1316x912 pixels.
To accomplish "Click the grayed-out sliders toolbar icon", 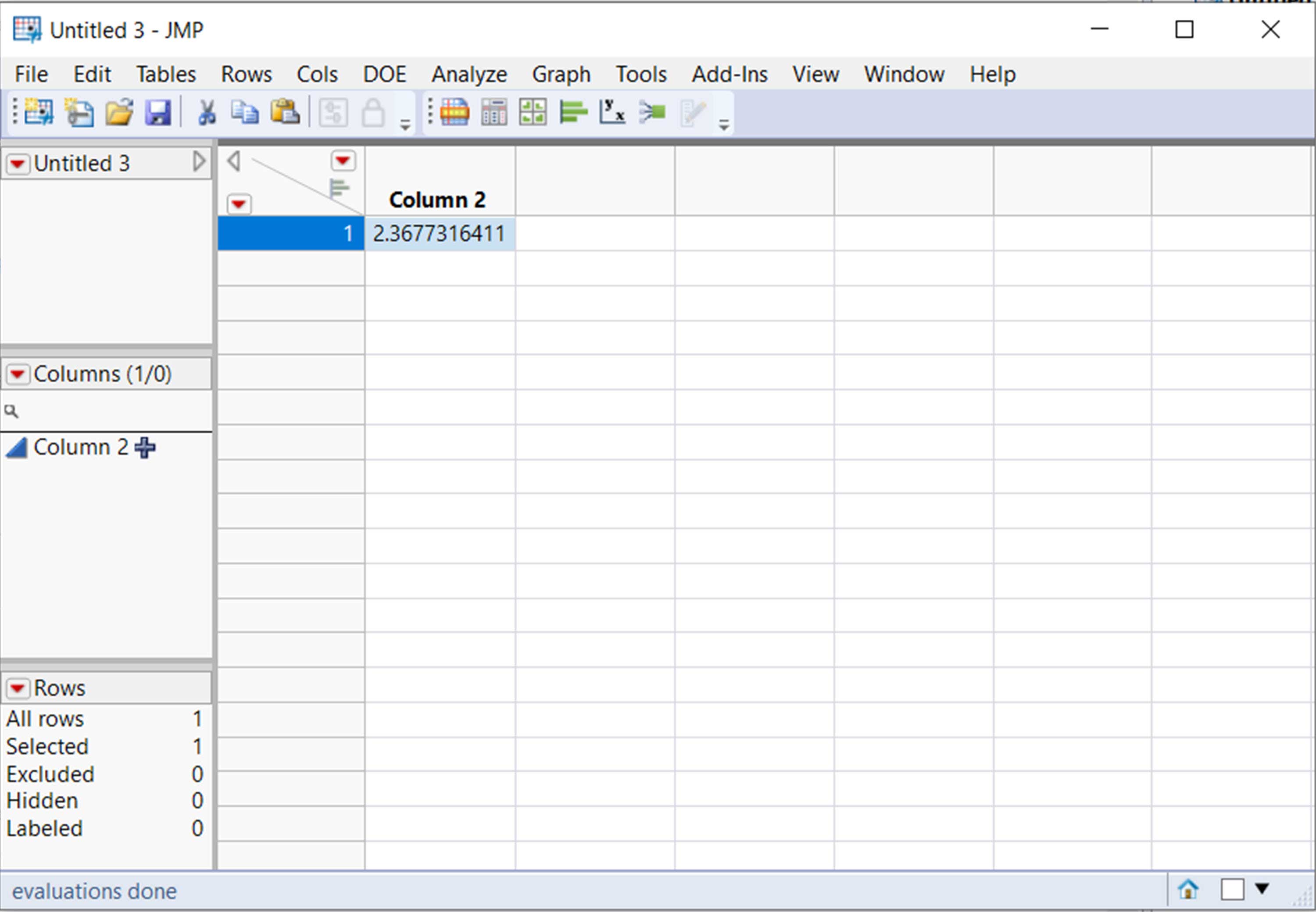I will [x=333, y=112].
